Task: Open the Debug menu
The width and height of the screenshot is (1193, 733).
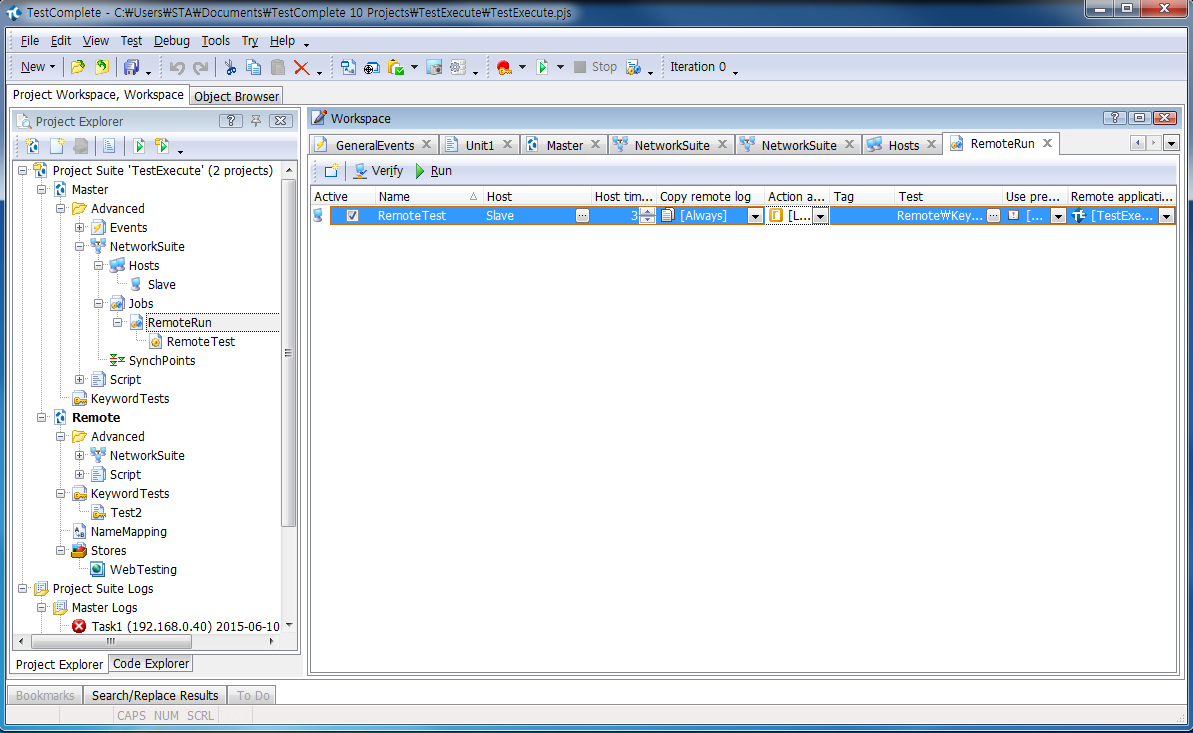Action: coord(171,41)
